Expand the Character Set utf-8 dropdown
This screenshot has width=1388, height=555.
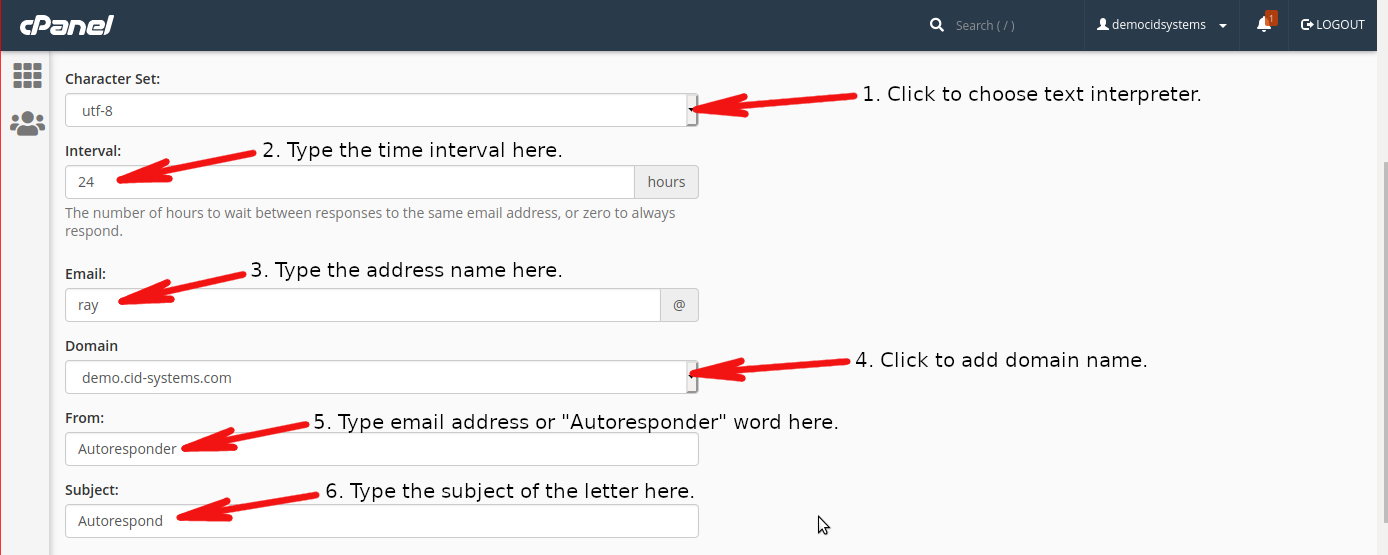point(382,110)
